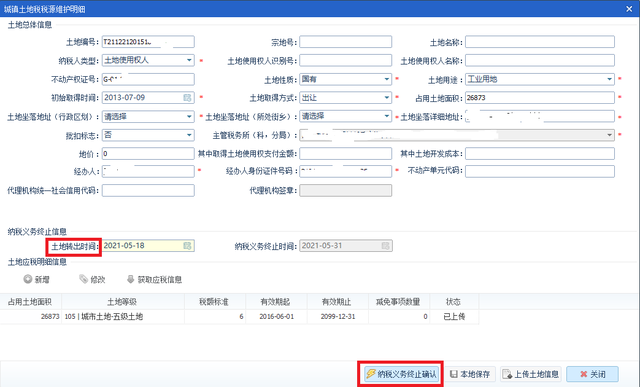Screen dimensions: 640x387
Task: Click 占用土地面积 column header in table
Action: tap(31, 302)
